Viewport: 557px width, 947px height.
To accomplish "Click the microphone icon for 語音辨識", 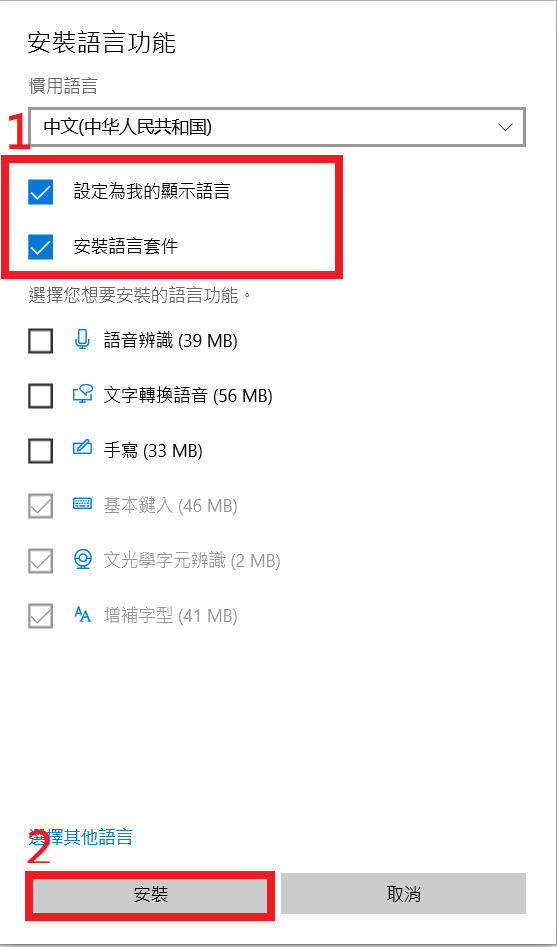I will point(82,340).
